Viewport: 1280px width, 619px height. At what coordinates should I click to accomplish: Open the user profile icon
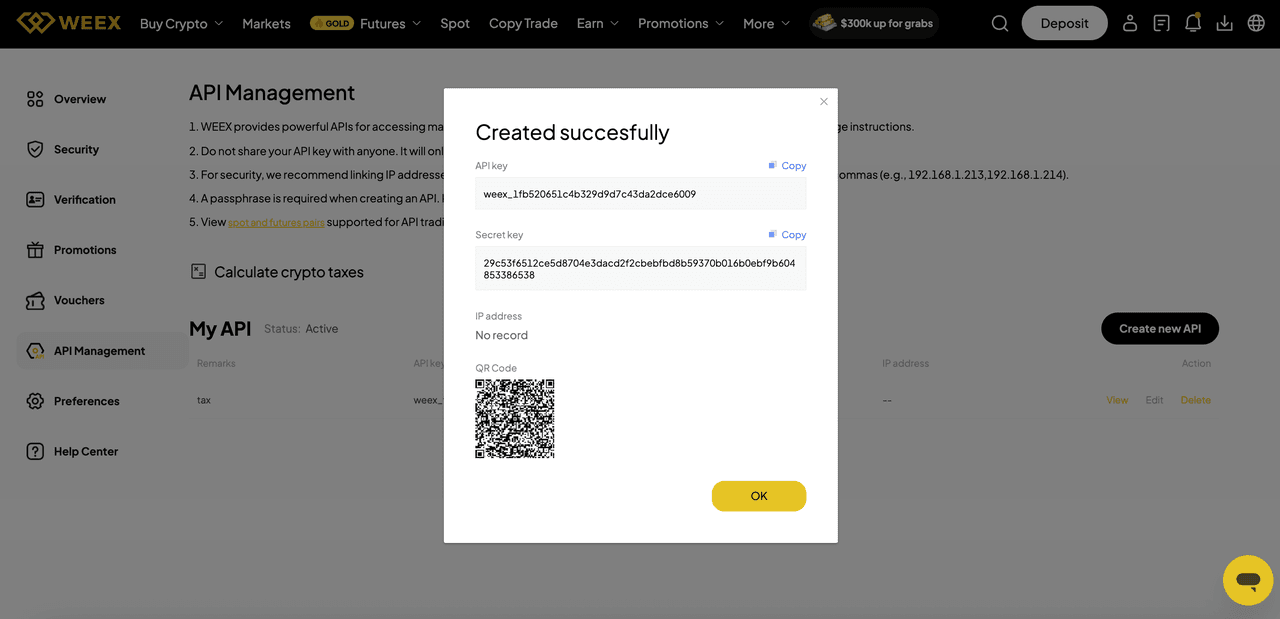click(x=1129, y=23)
